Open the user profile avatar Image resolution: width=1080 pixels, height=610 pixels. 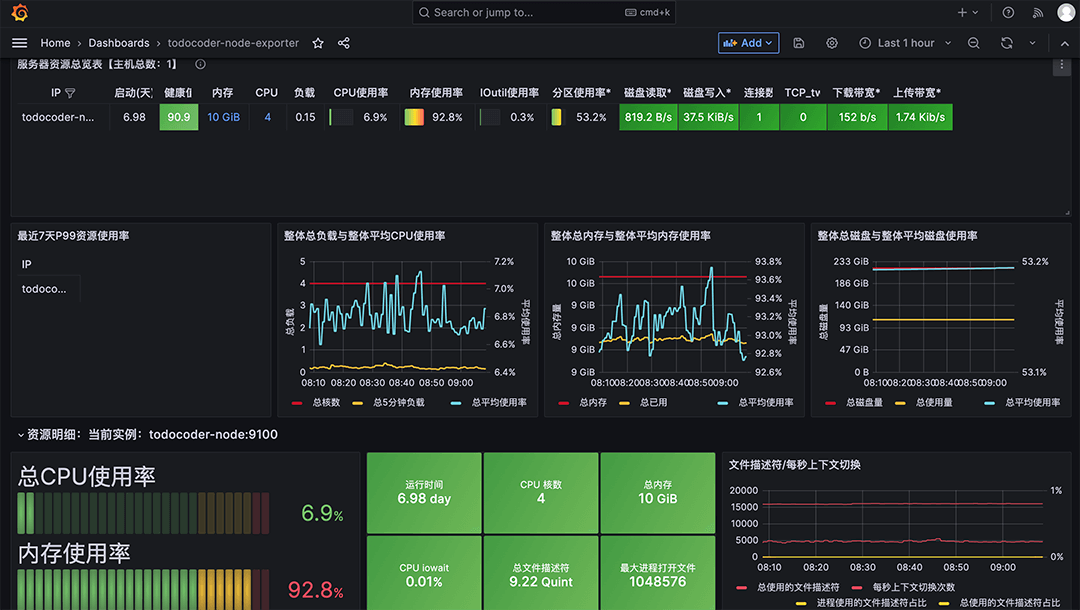(1066, 12)
